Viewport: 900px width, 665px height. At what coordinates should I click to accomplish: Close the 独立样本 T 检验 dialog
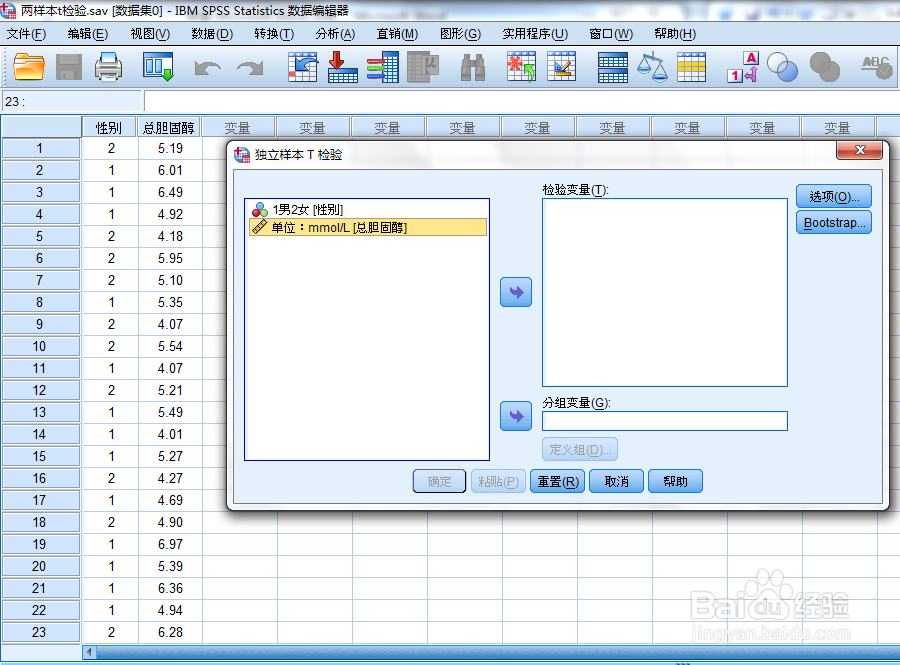(x=860, y=150)
